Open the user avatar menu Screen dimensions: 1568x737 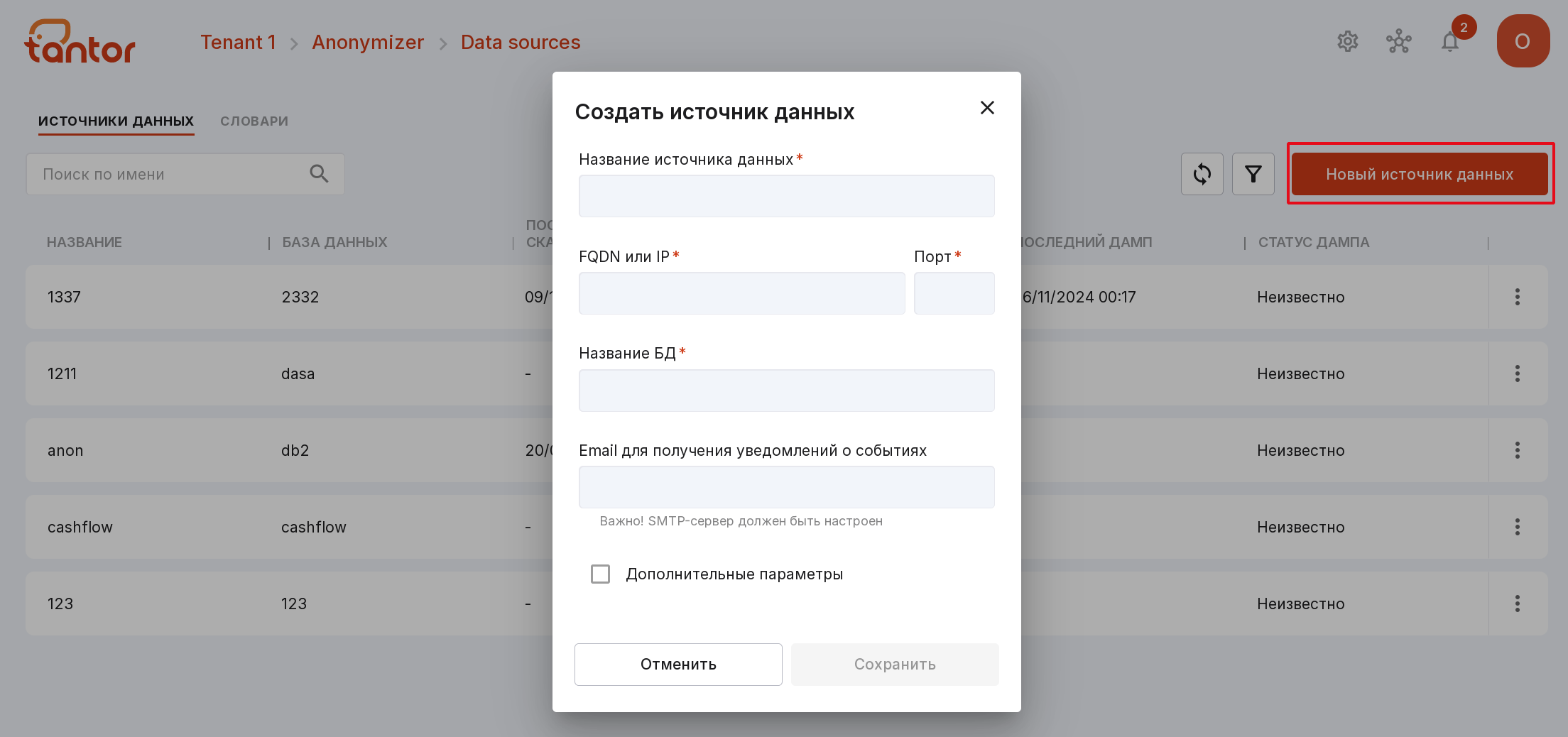click(1523, 41)
